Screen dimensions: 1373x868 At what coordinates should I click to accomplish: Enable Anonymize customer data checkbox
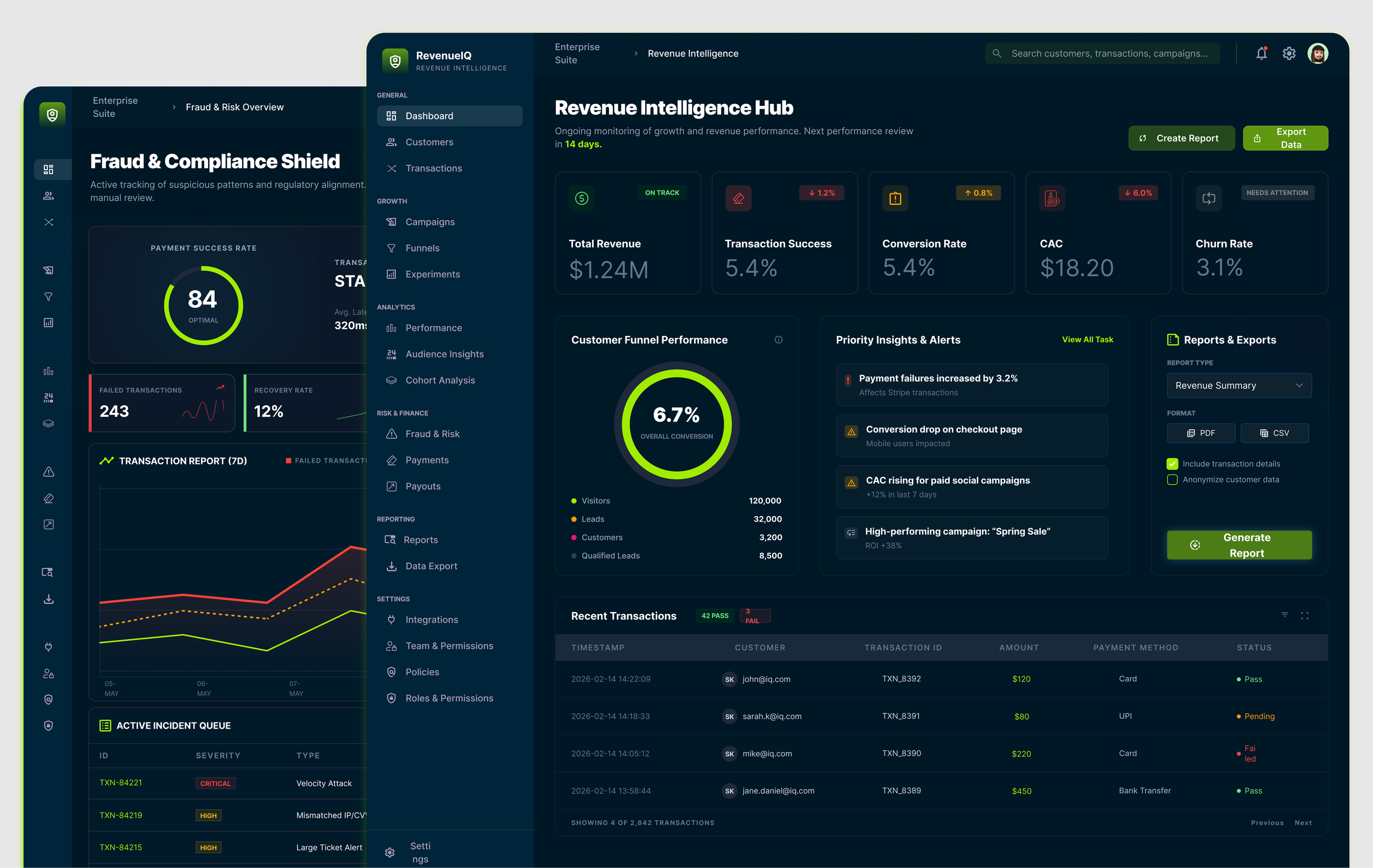tap(1173, 480)
